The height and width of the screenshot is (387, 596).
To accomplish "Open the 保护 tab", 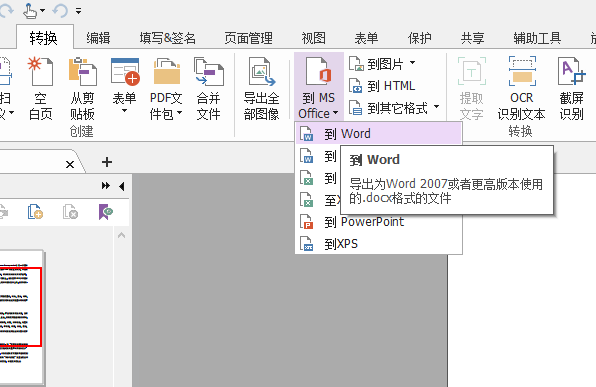I will coord(420,38).
